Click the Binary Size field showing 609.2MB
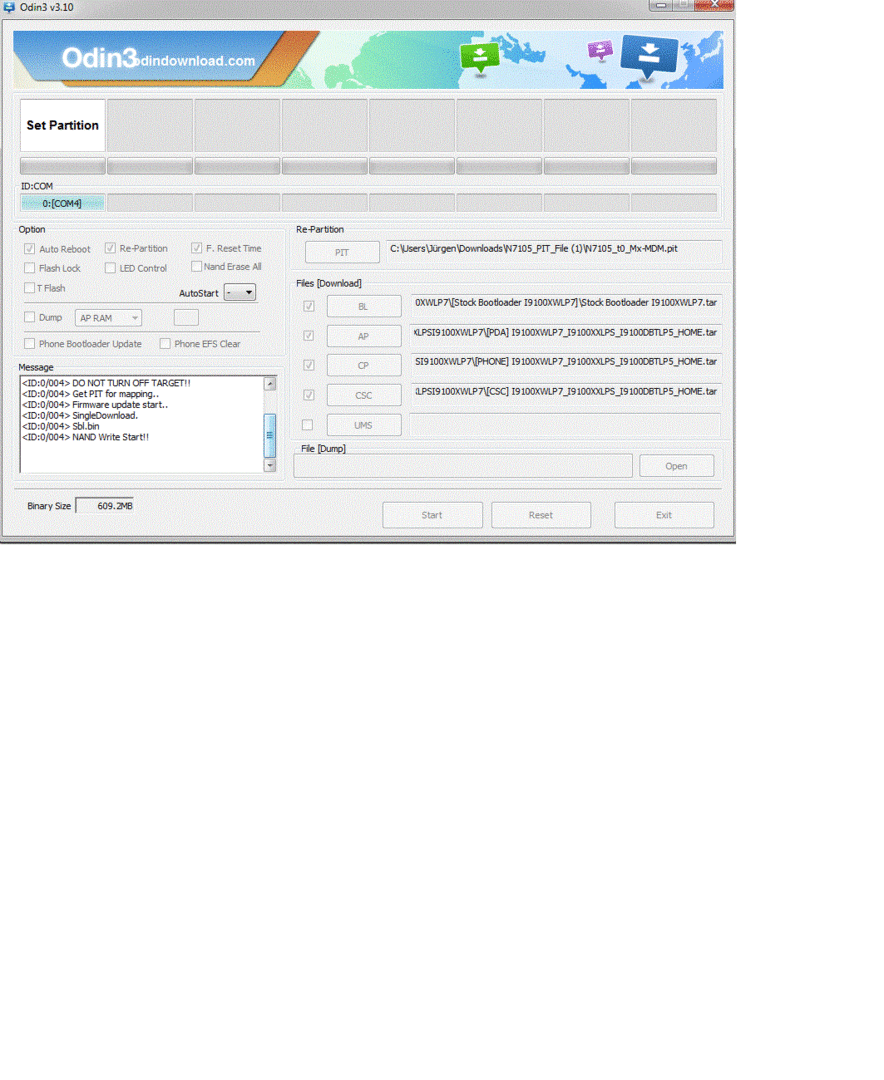884x1080 pixels. 105,506
